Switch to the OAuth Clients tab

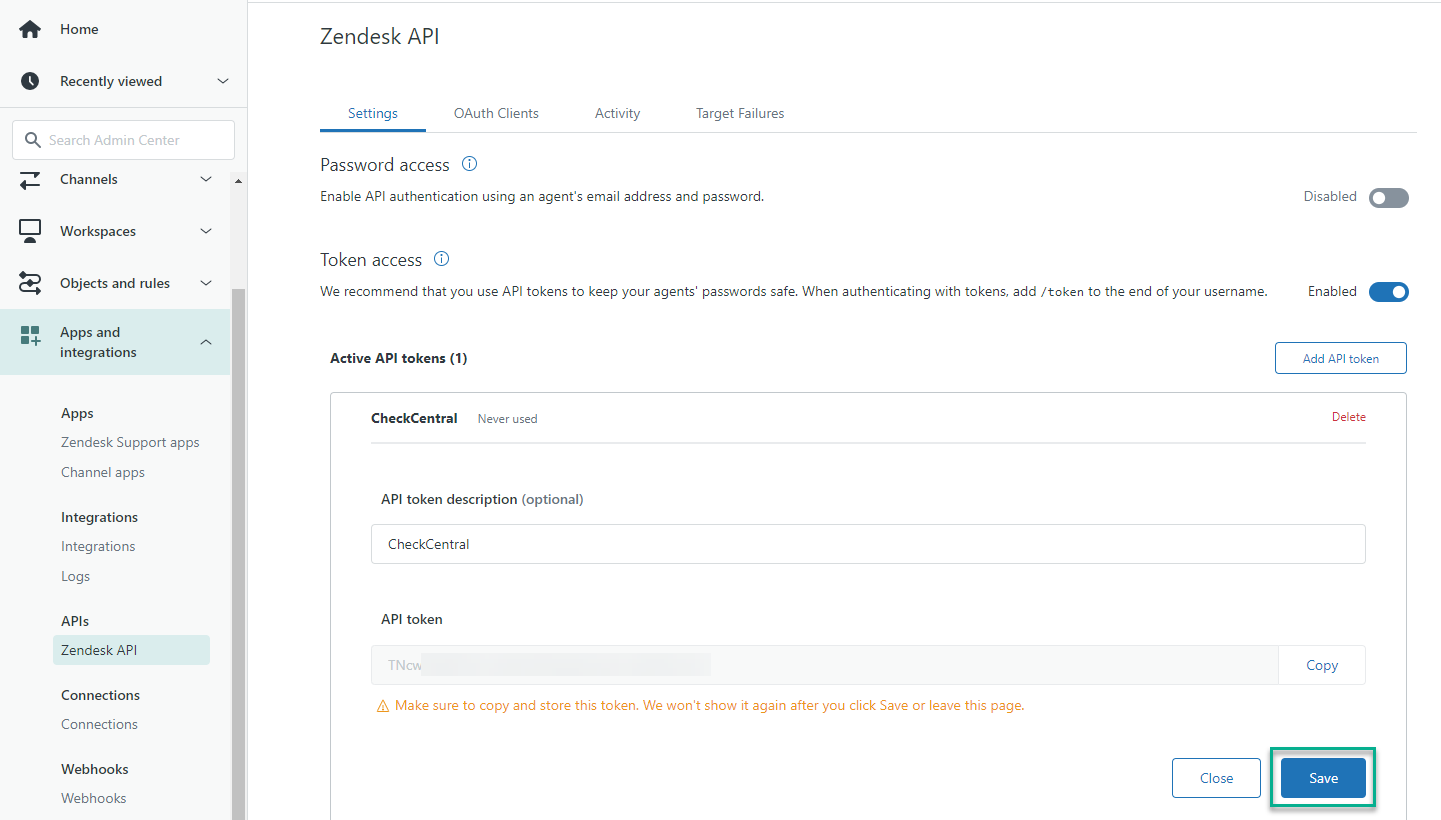(x=496, y=113)
